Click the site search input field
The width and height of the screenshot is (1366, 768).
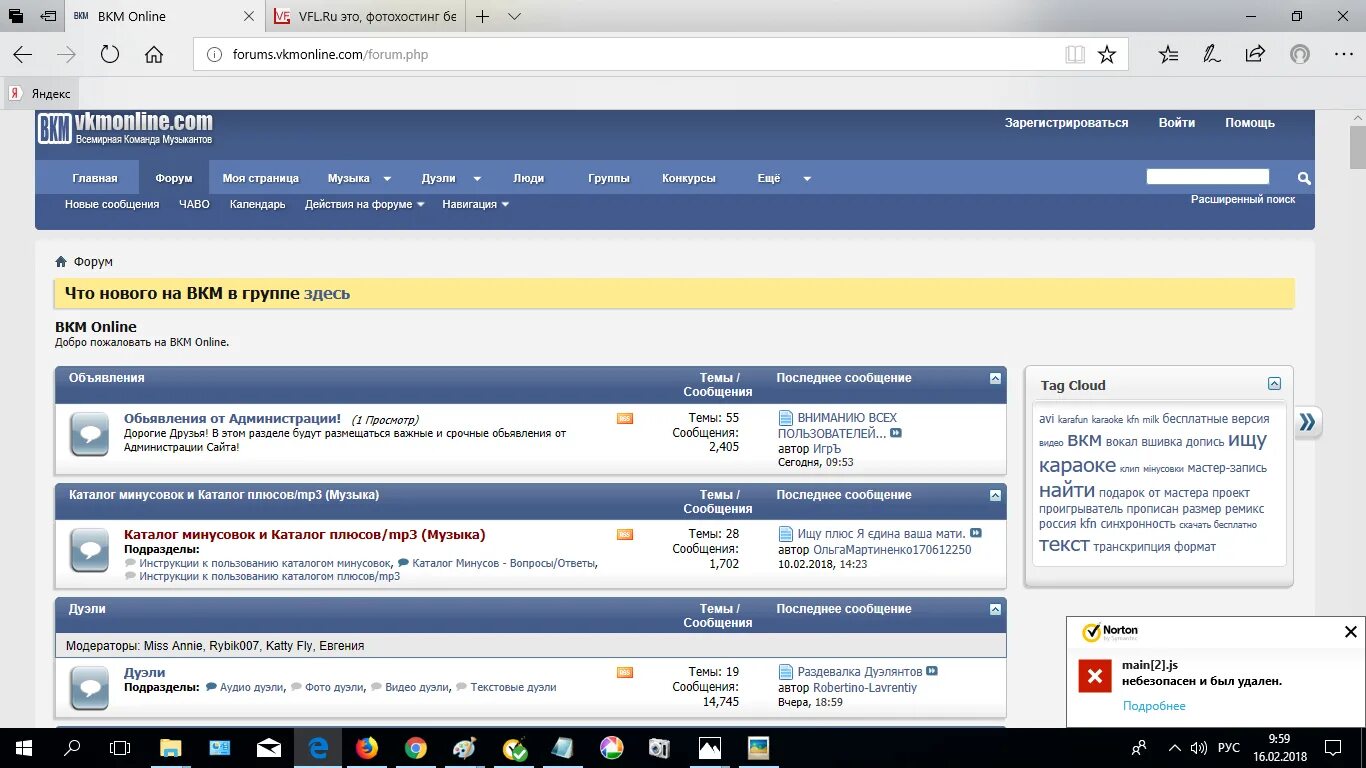[1207, 177]
